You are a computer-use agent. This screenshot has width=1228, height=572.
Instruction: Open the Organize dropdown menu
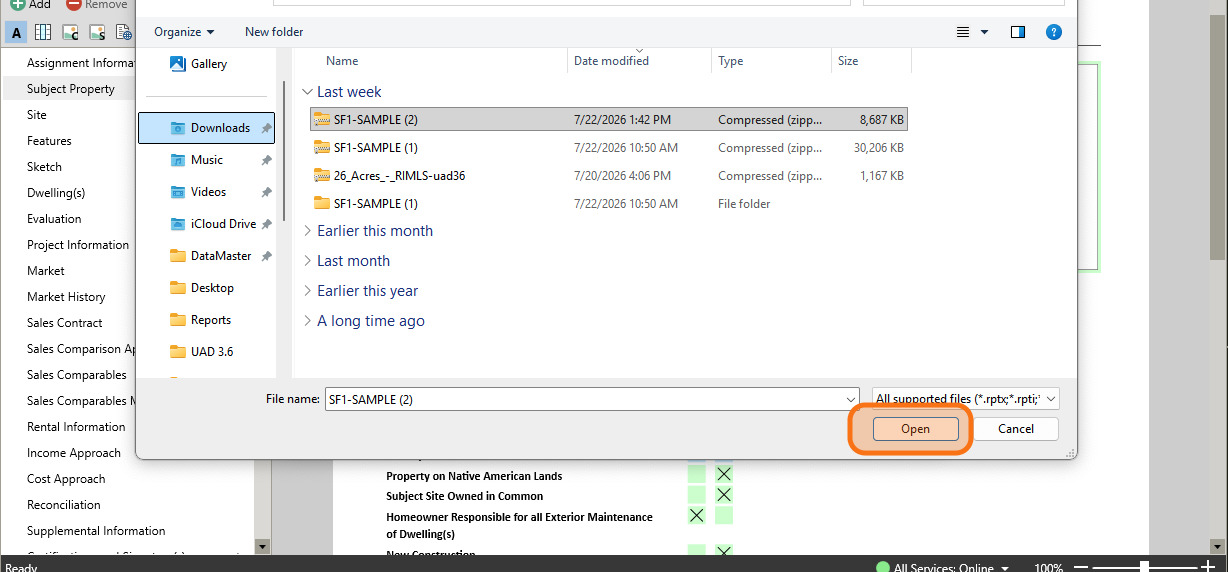[184, 32]
